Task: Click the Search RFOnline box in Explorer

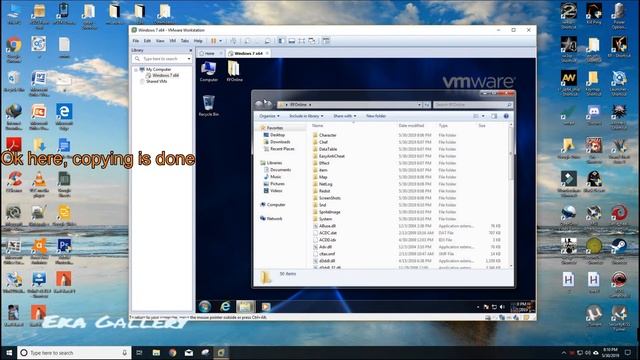Action: 473,105
